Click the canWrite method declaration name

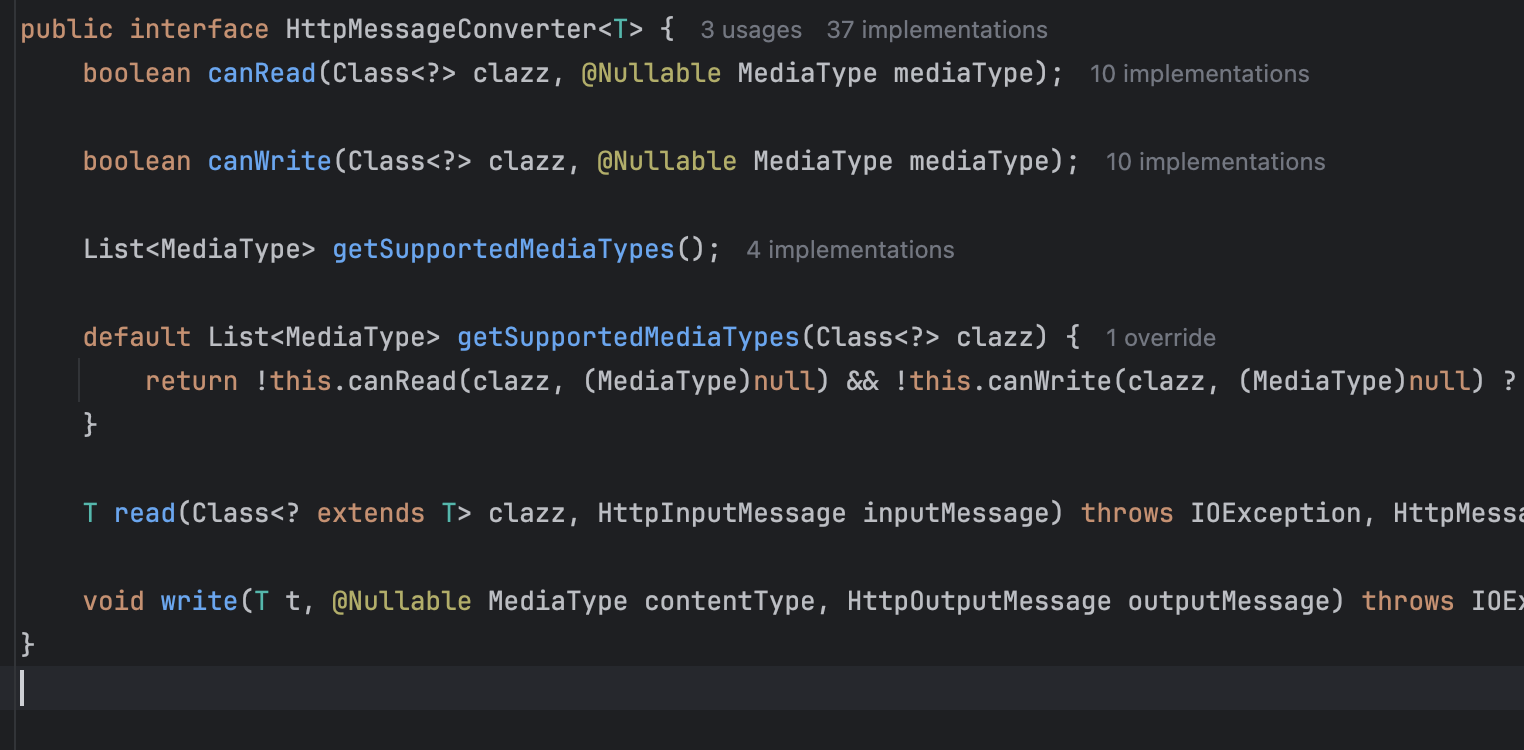[270, 162]
